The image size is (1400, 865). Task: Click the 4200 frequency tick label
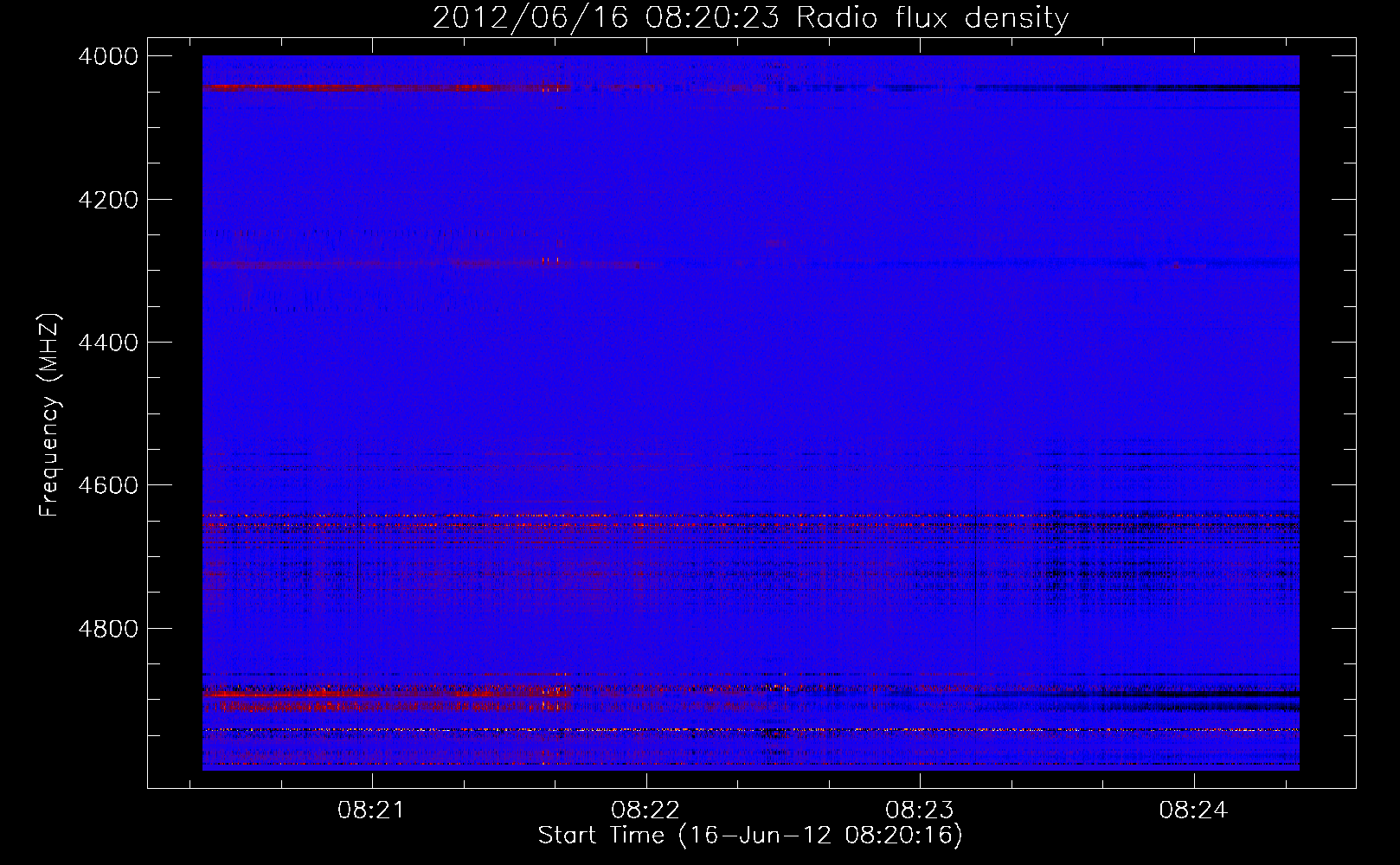click(x=108, y=200)
